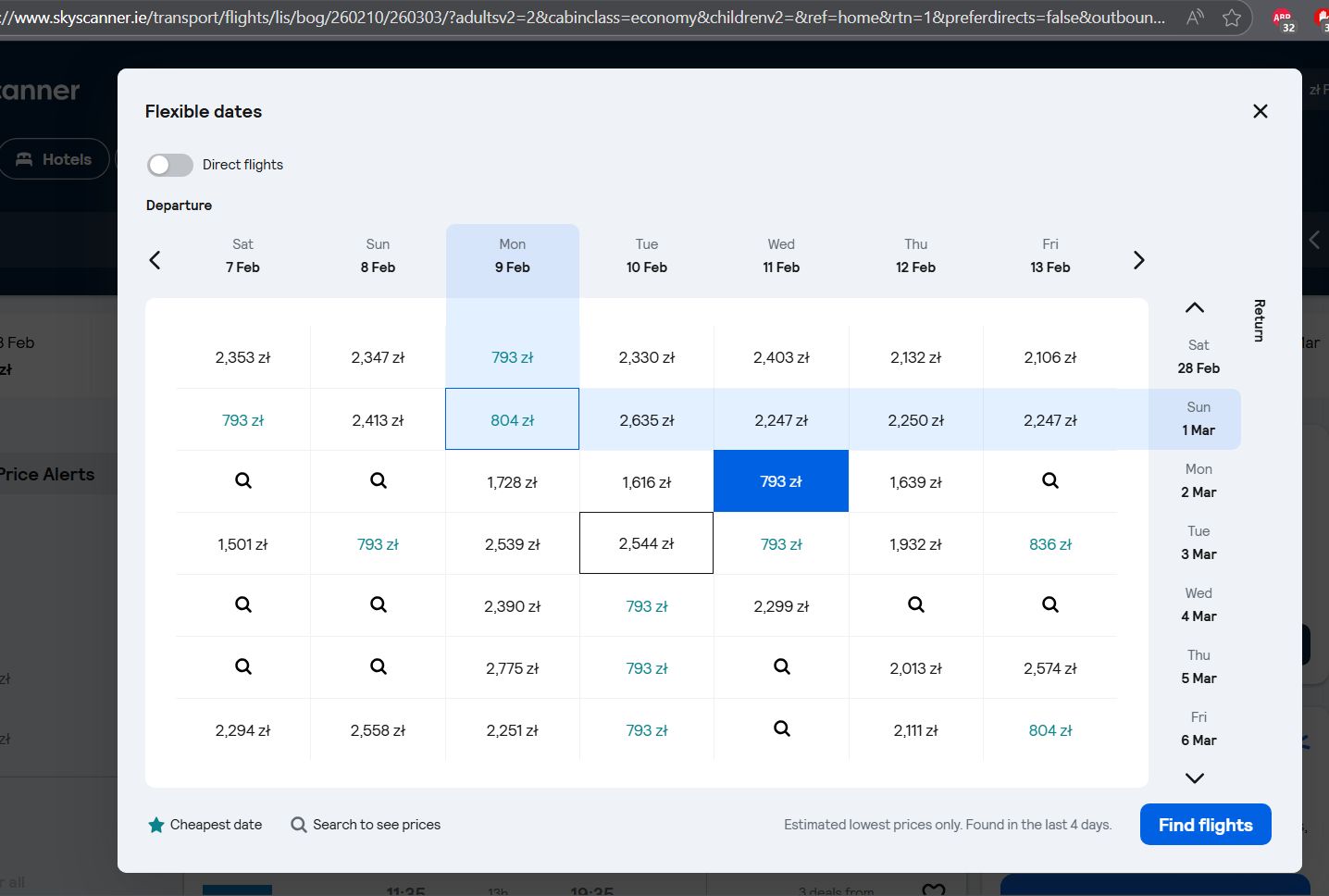The width and height of the screenshot is (1329, 896).
Task: Select the 1,932 zł fare cell
Action: point(916,544)
